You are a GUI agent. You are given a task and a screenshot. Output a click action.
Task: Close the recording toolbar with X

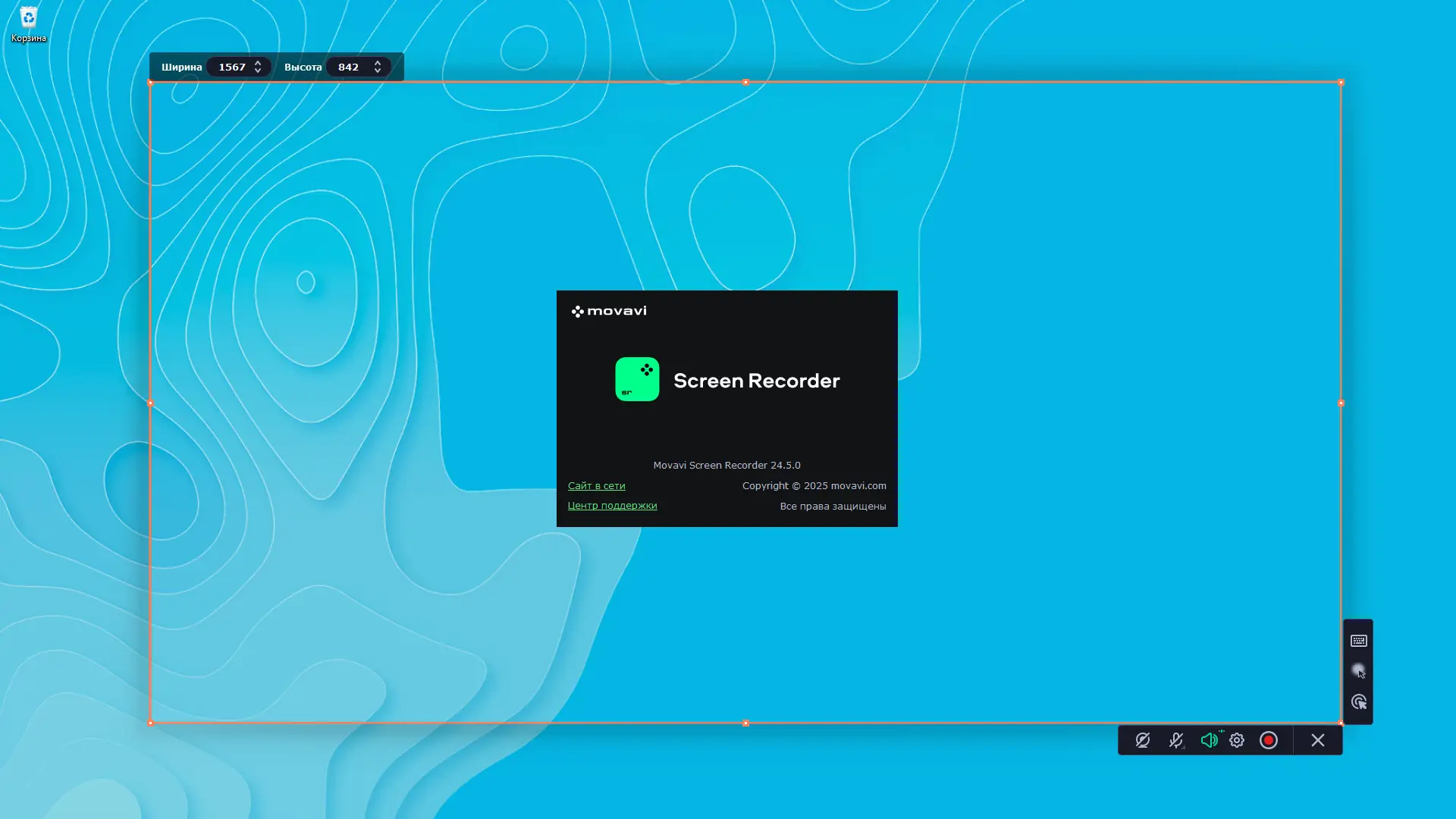click(1318, 740)
